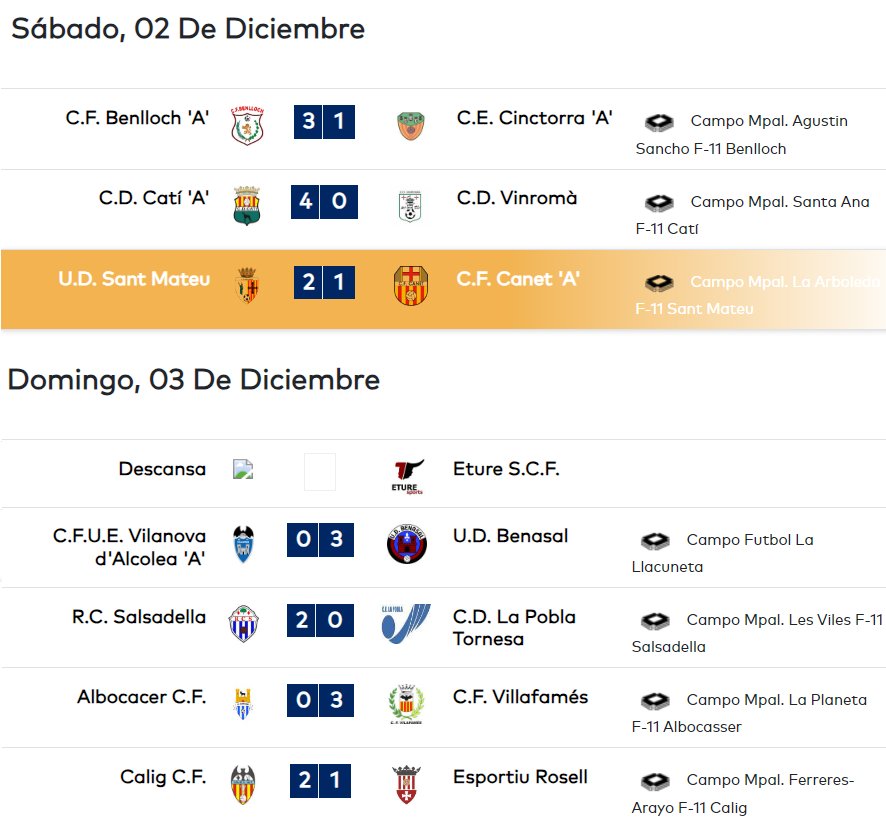This screenshot has width=886, height=828.
Task: Click the stadium icon beside Campo Mpal. Santa Ana
Action: 659,202
